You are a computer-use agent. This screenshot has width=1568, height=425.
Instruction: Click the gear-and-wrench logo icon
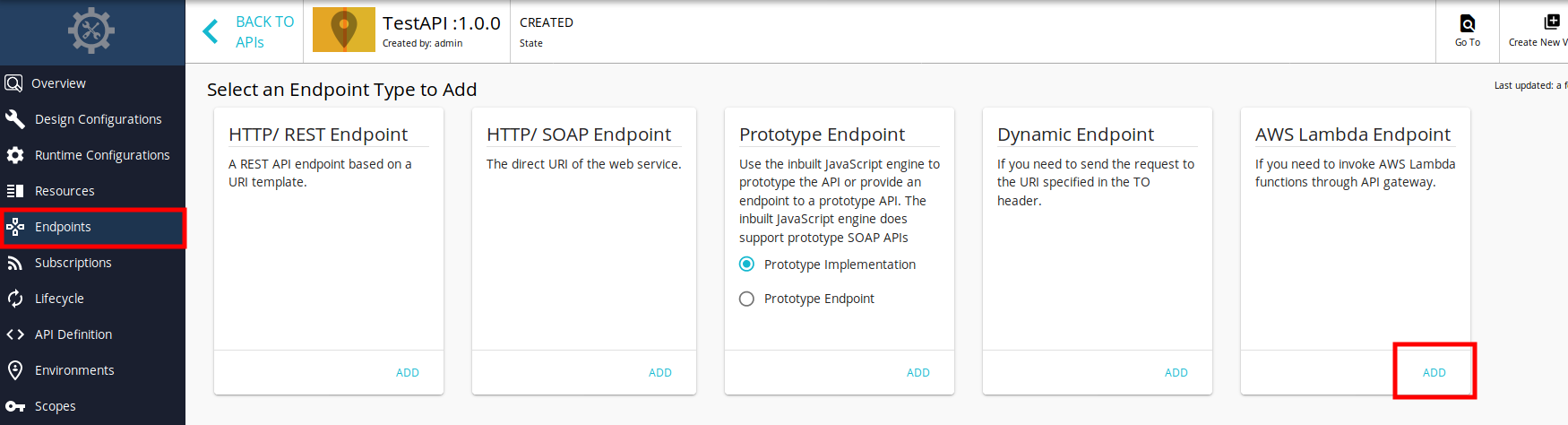click(91, 31)
